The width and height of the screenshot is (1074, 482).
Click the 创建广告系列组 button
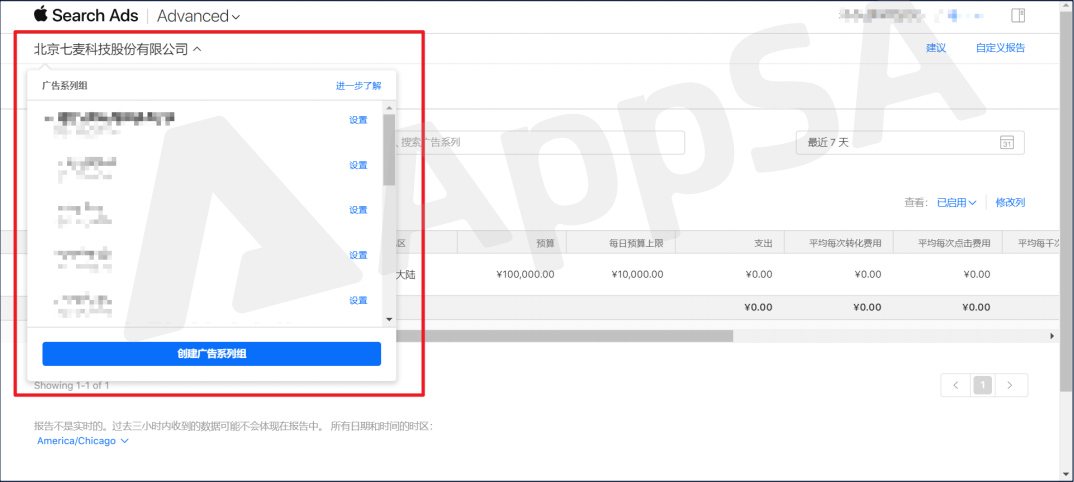212,354
